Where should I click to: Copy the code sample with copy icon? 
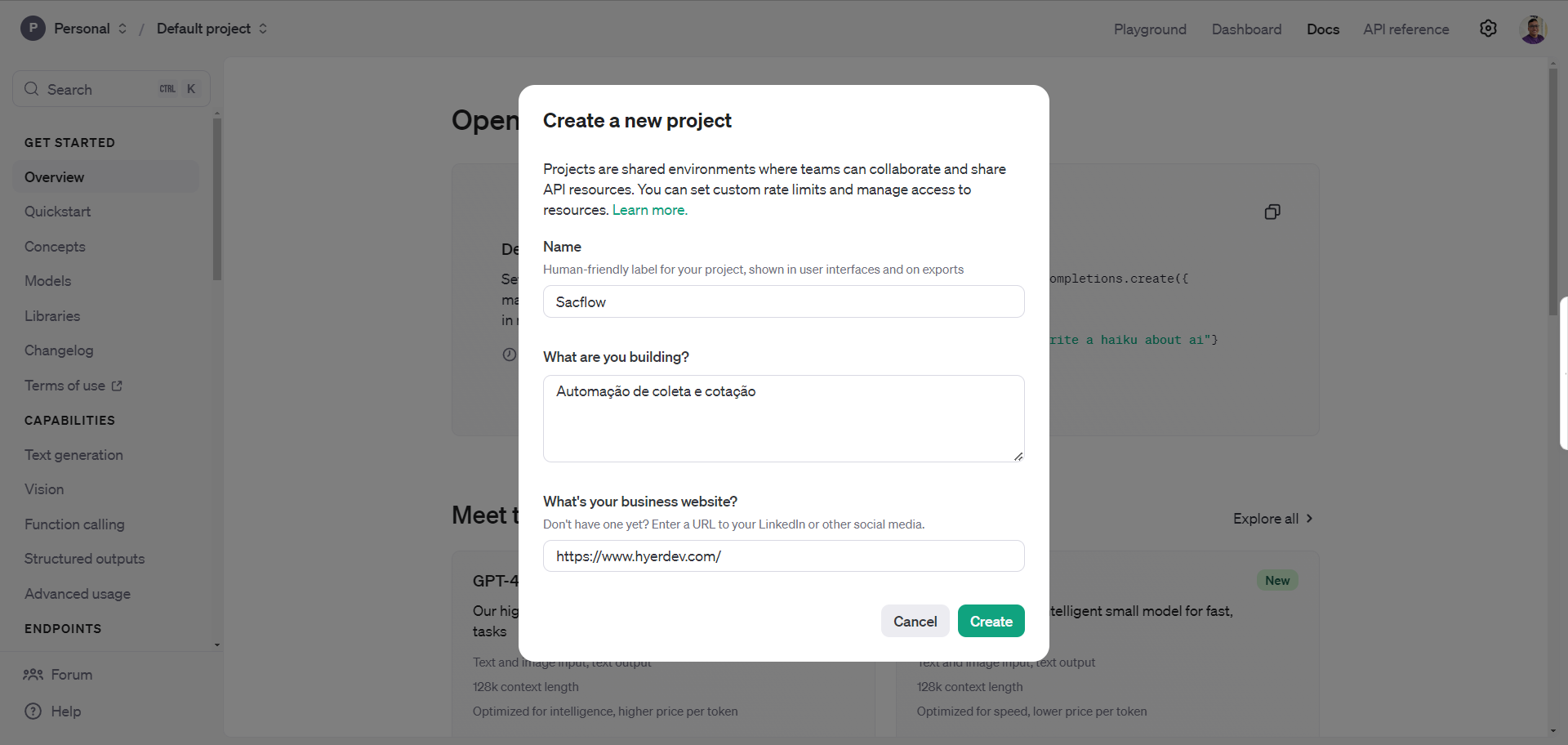[x=1272, y=212]
